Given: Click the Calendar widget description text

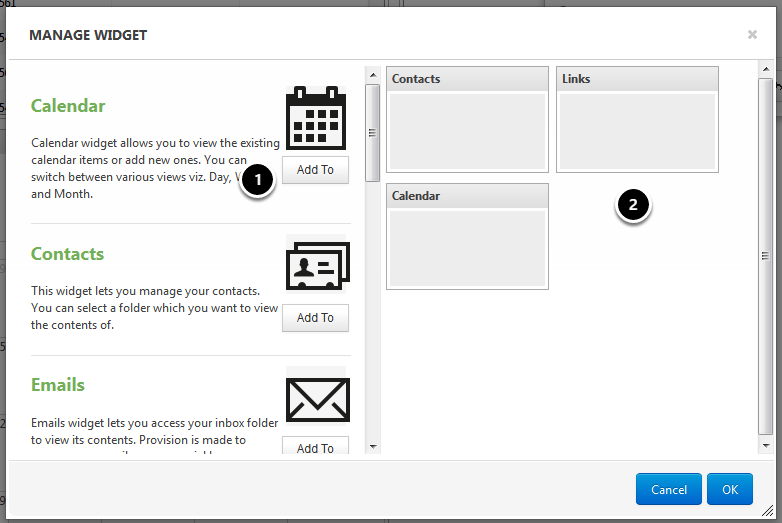Looking at the screenshot, I should coord(155,169).
